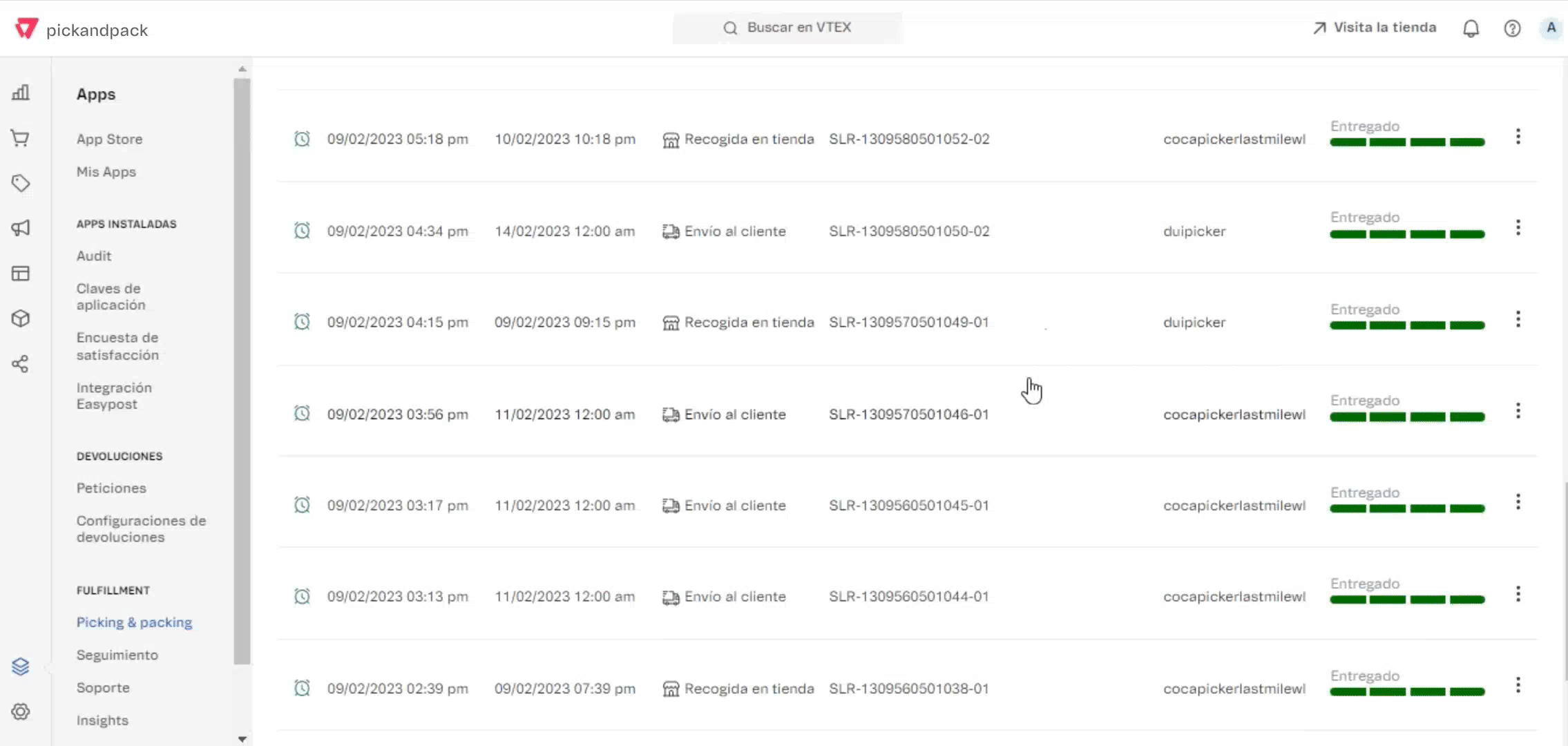
Task: Open the storefront layout icon
Action: [21, 273]
